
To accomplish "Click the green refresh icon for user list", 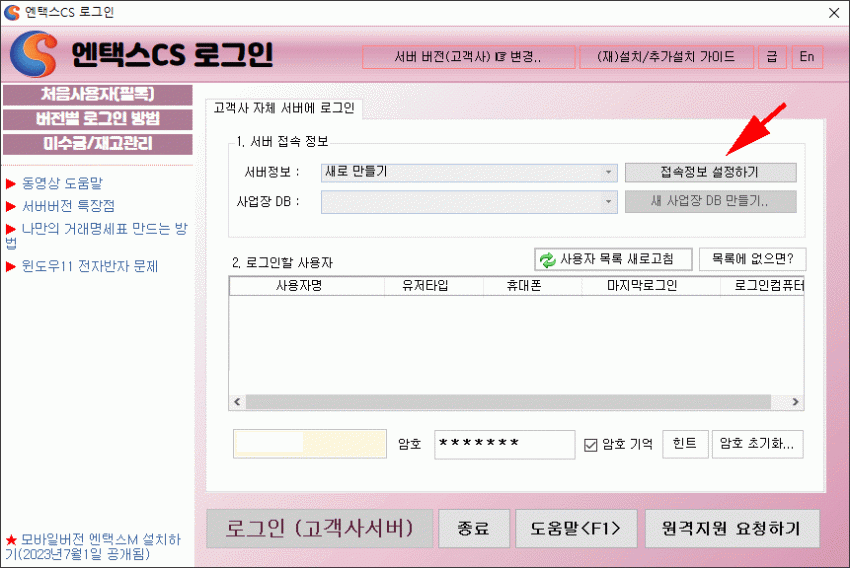I will coord(548,260).
